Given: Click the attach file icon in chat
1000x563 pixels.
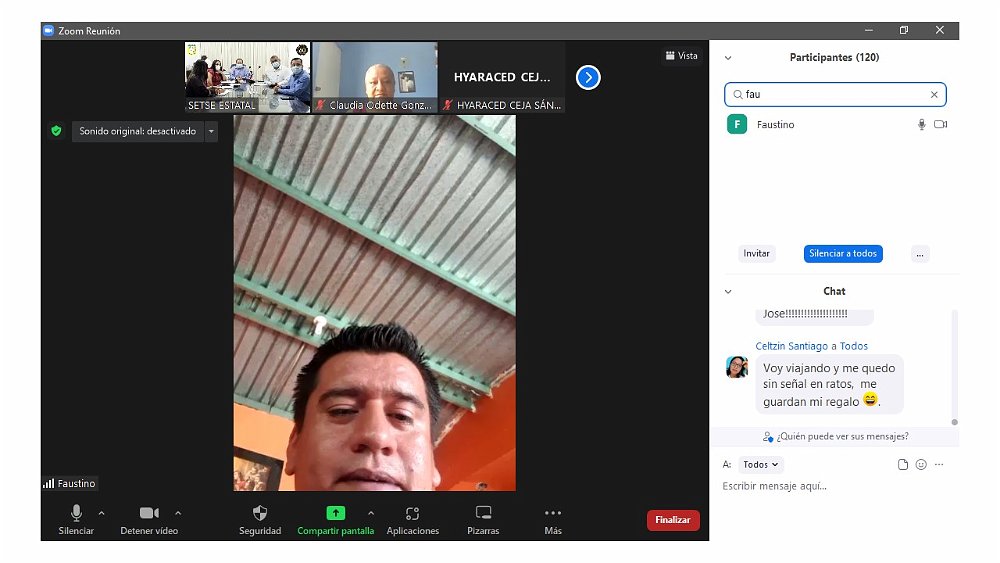Looking at the screenshot, I should [x=903, y=465].
